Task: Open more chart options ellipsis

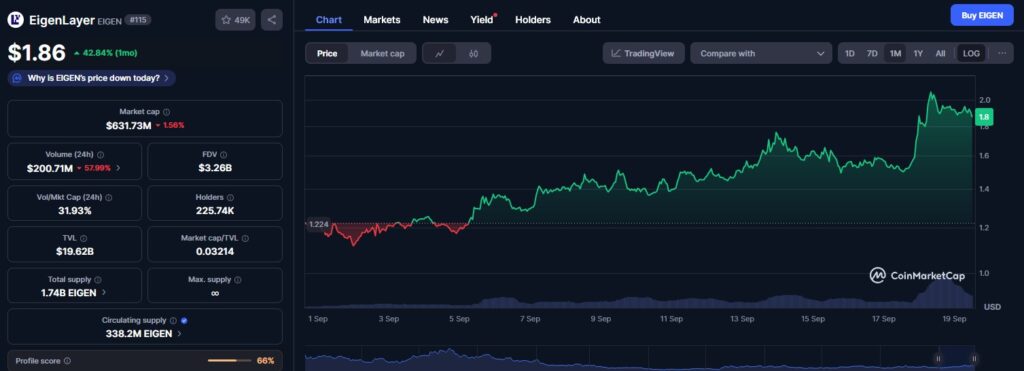Action: tap(1002, 54)
